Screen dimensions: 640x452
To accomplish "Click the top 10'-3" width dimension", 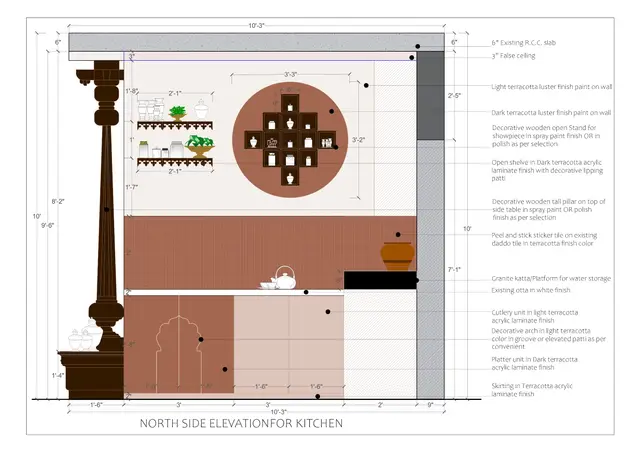I will point(256,25).
